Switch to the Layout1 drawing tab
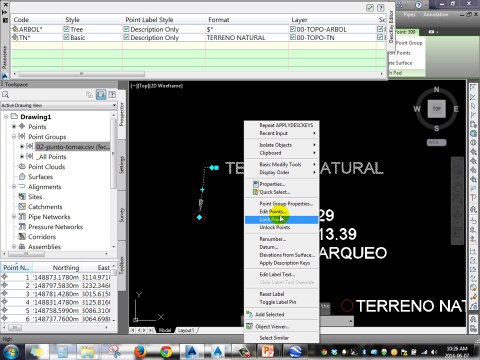 pos(186,330)
